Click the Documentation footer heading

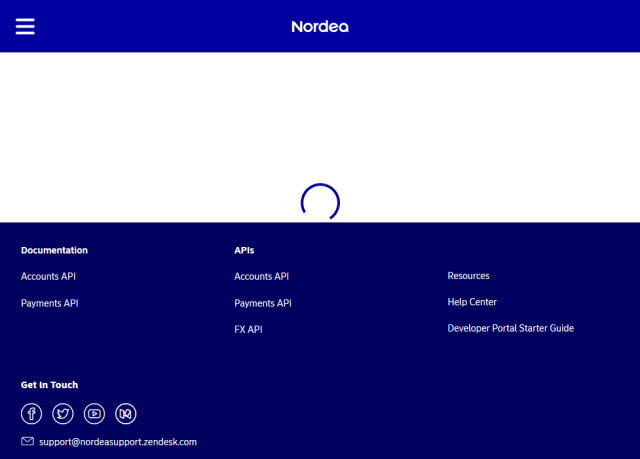point(54,250)
